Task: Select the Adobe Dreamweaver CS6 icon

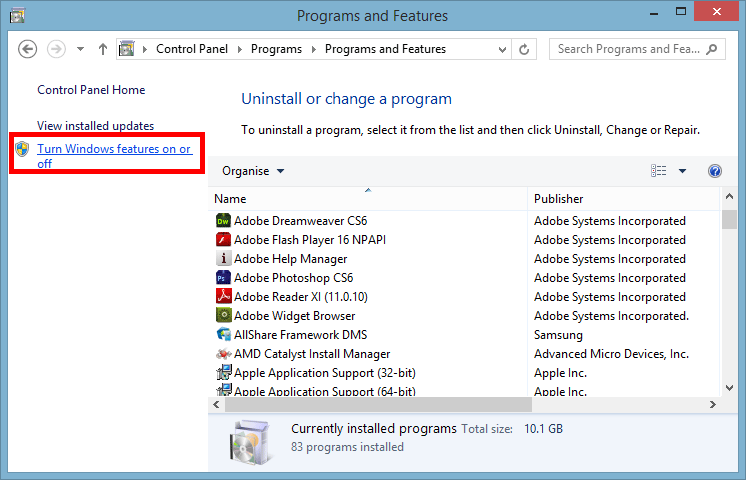Action: pos(223,221)
